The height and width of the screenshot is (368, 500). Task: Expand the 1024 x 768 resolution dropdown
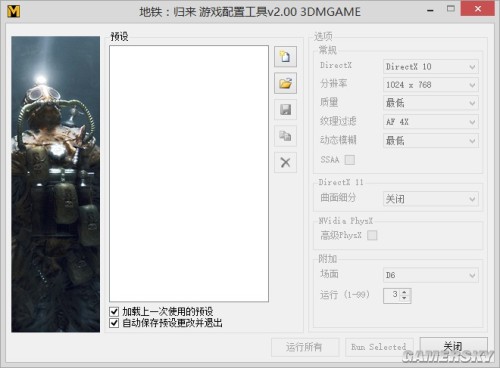(431, 85)
